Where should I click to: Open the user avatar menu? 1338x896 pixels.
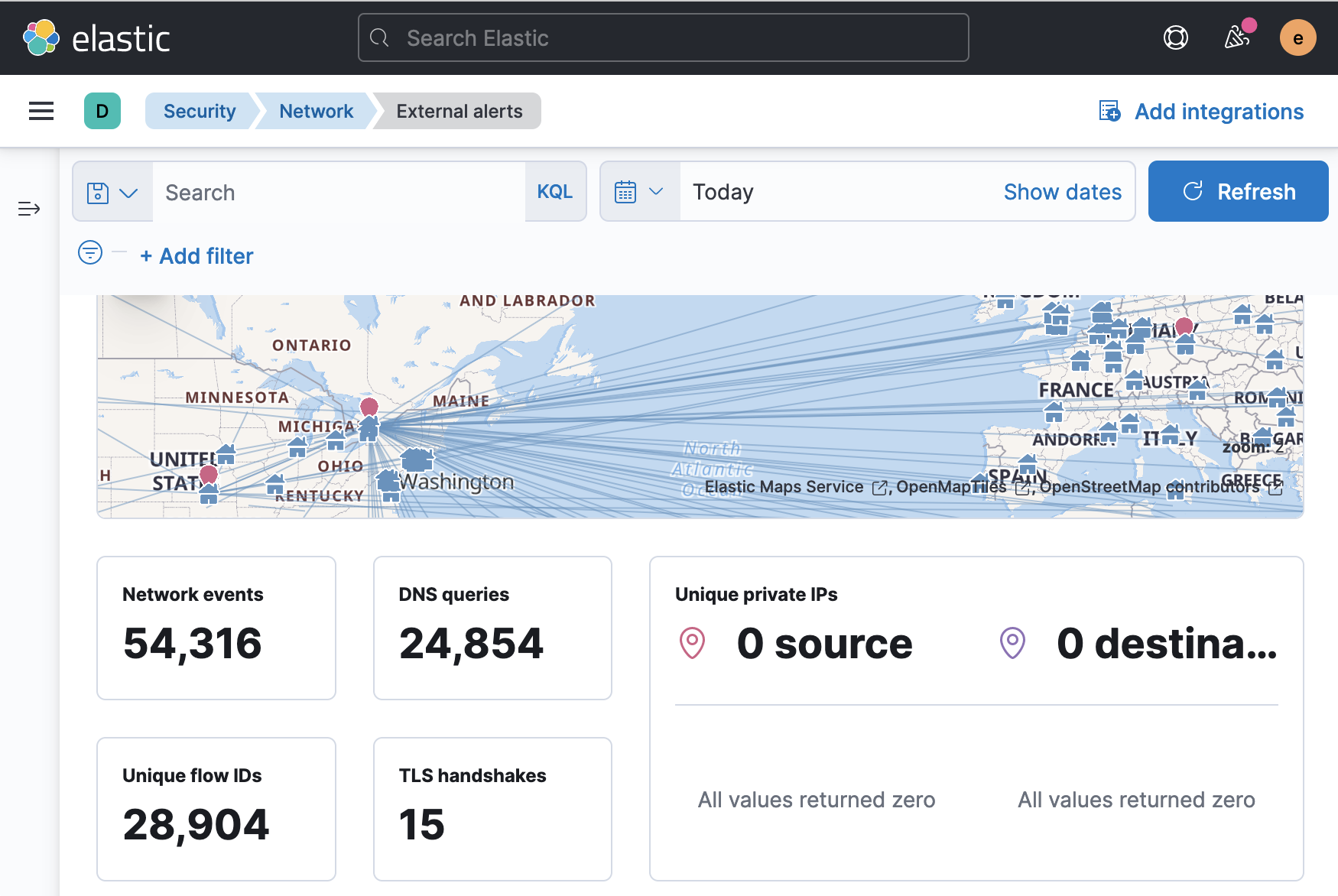pos(1297,37)
